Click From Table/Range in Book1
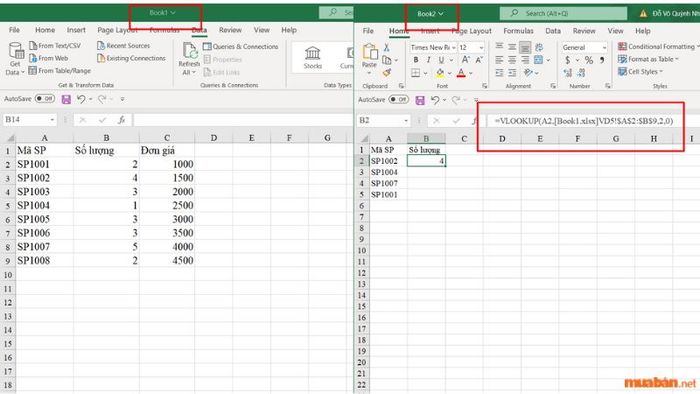 (60, 71)
